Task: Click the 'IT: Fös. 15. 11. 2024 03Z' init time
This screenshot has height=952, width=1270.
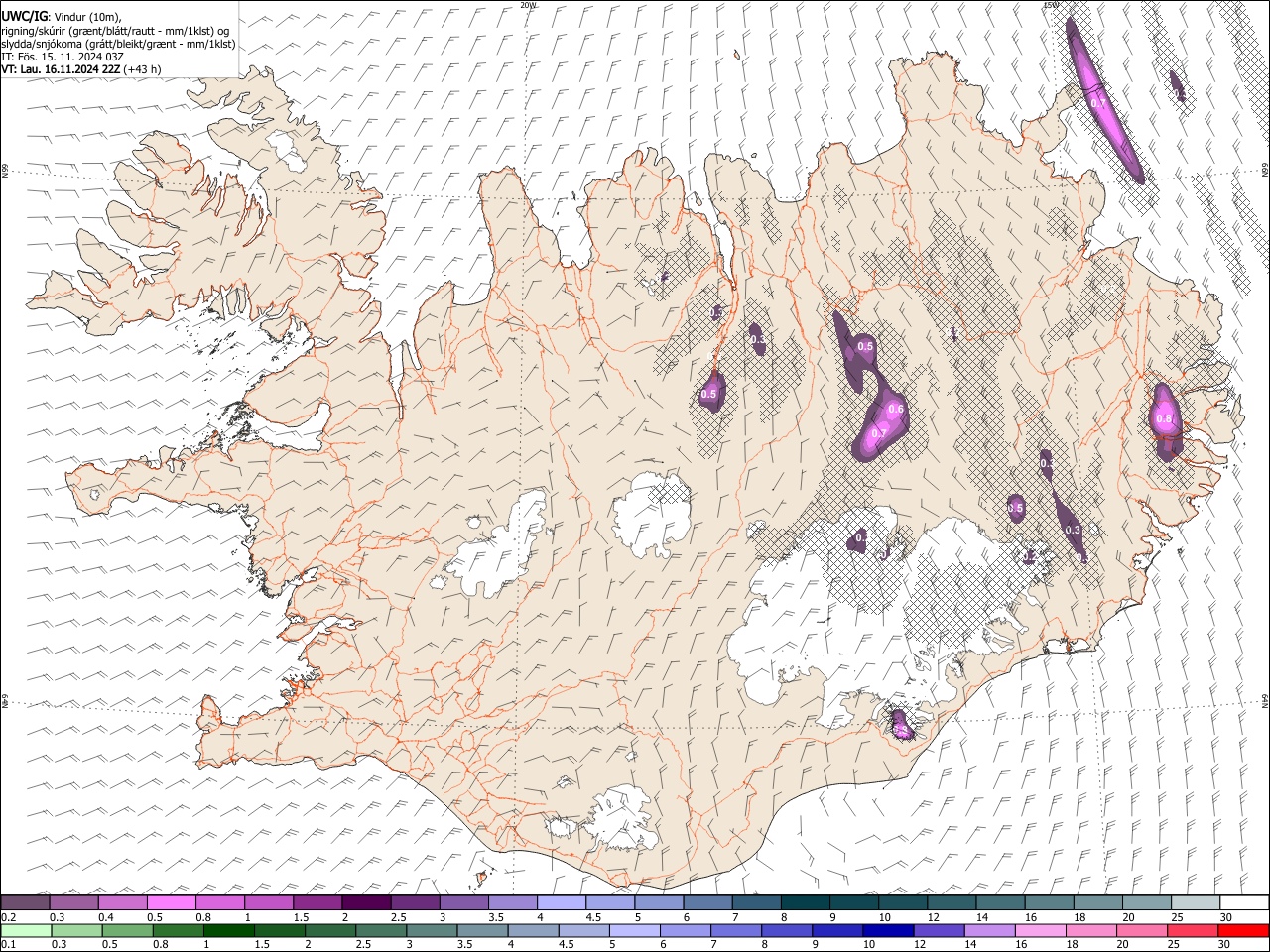Action: point(62,57)
